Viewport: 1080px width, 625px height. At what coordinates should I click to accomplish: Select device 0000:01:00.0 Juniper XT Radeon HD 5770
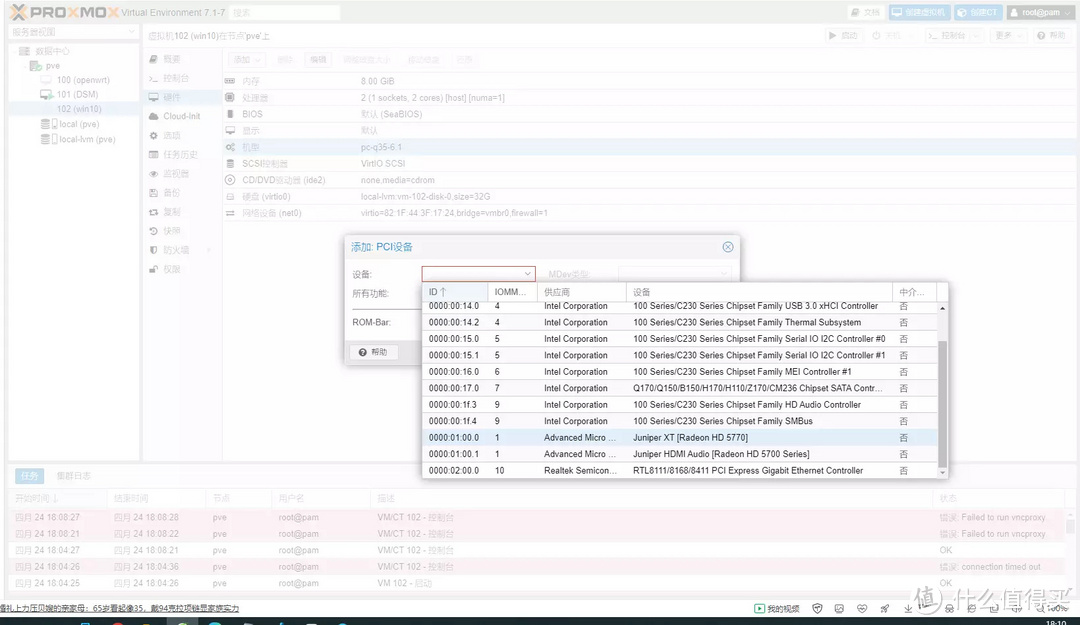(x=680, y=438)
